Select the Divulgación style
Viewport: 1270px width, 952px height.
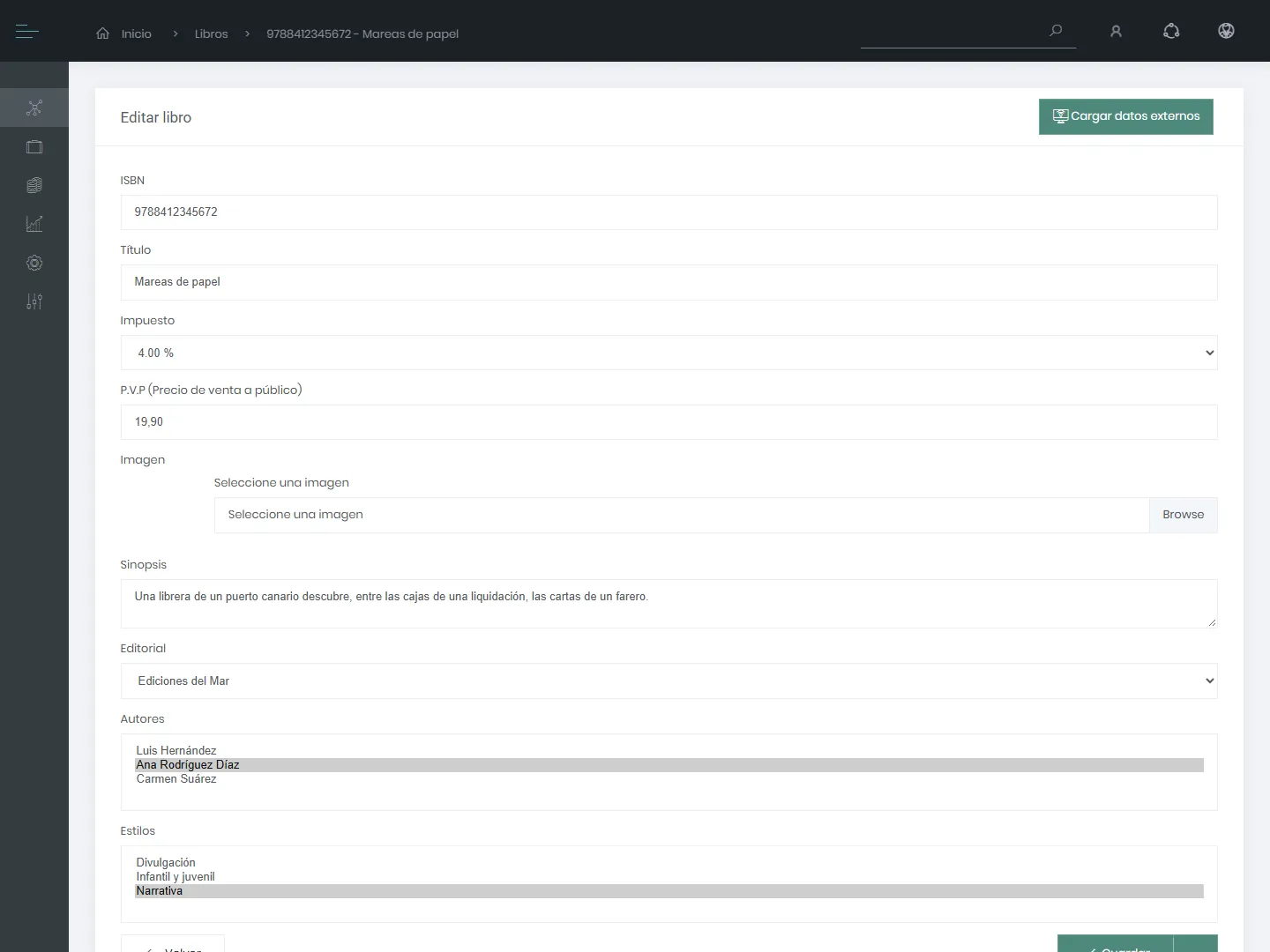coord(669,863)
